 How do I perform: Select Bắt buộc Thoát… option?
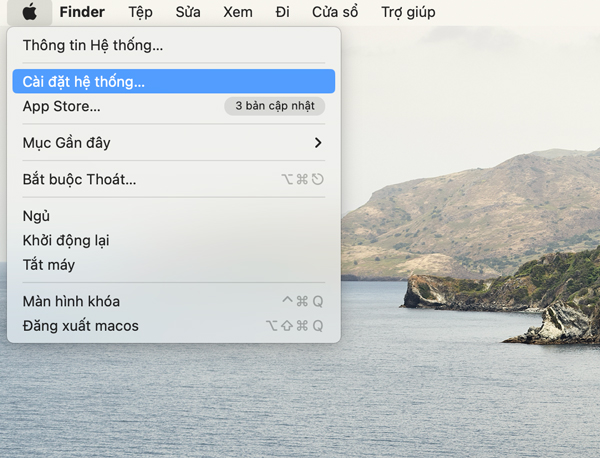coord(174,179)
